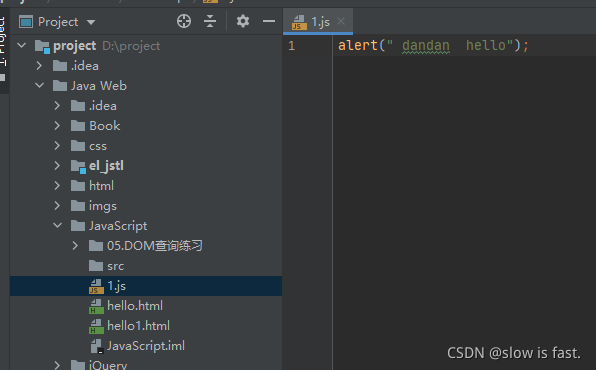Expand the .idea folder under Java Web
This screenshot has width=596, height=370.
coord(57,106)
